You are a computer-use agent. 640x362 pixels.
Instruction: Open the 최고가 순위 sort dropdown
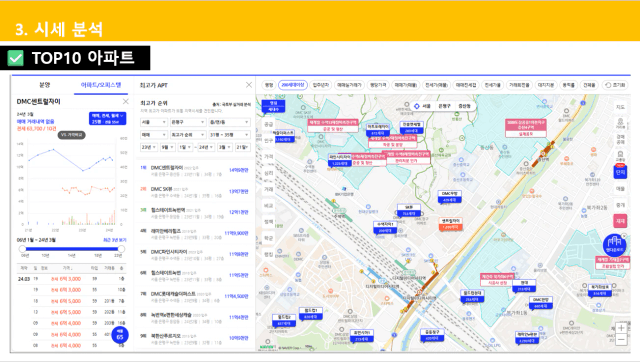(187, 135)
